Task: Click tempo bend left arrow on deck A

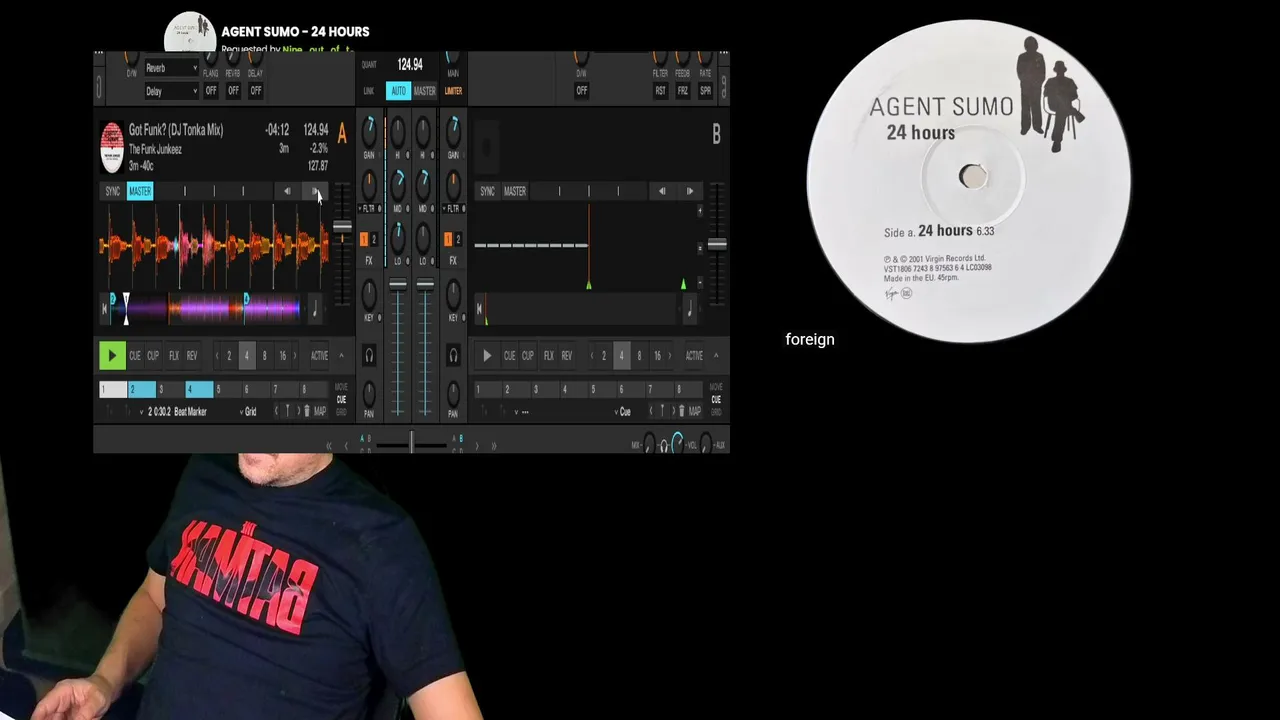Action: (287, 191)
